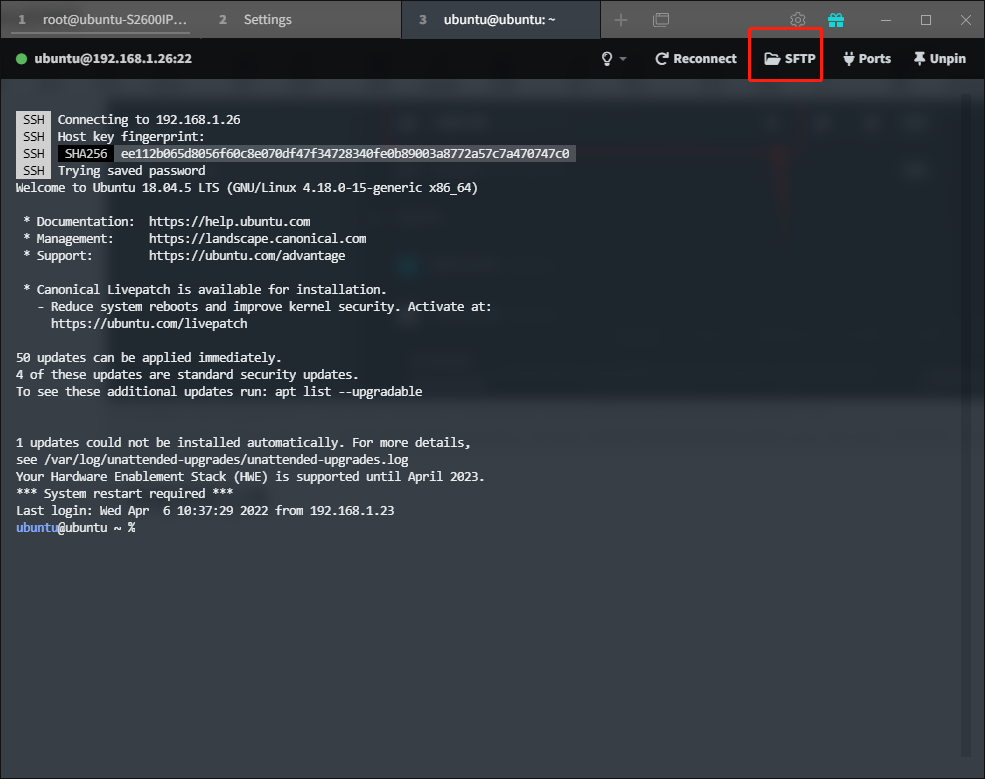
Task: Click the green connection status dot
Action: tap(22, 58)
